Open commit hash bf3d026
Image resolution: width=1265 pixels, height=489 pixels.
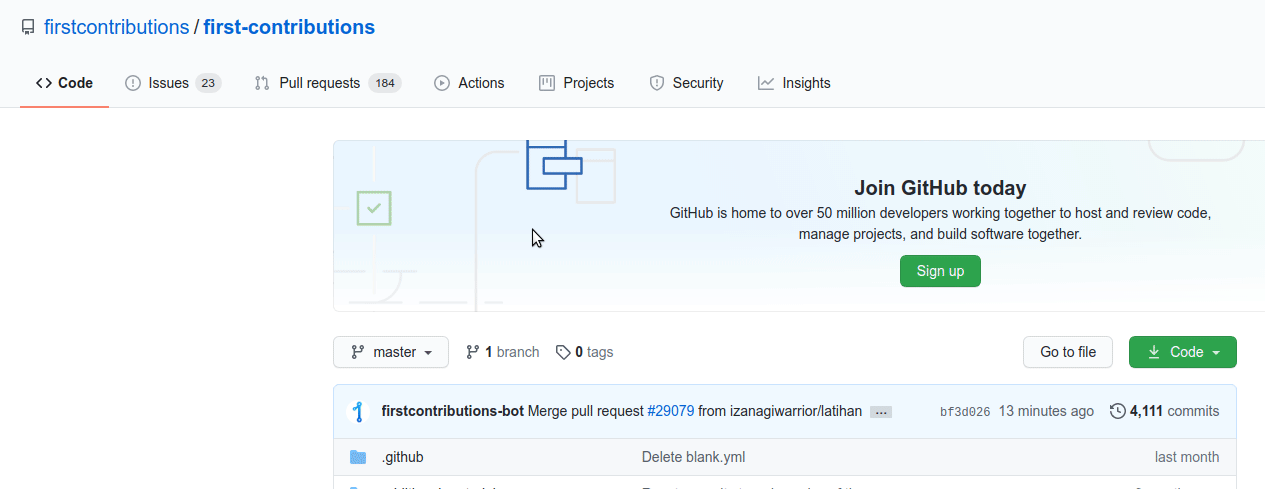point(965,412)
